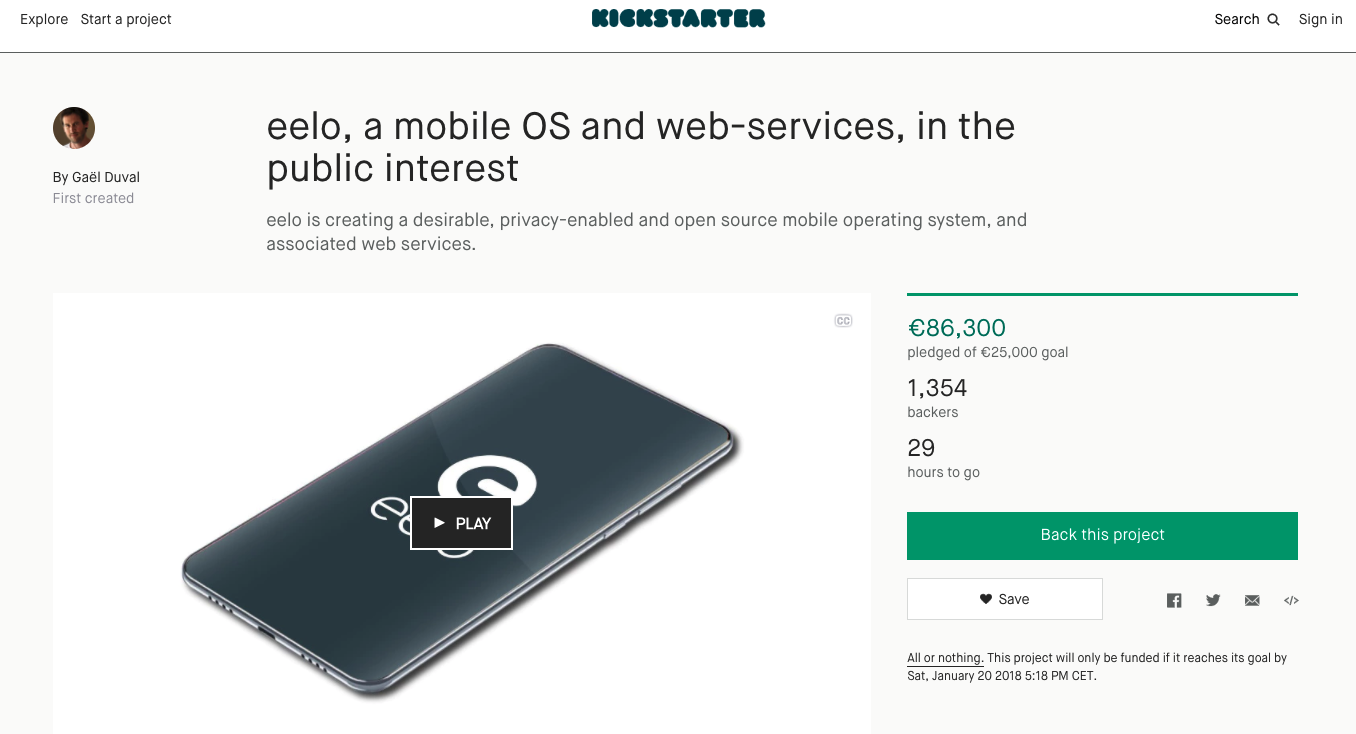Screen dimensions: 1356x734
Task: Open the Explore menu
Action: [44, 19]
